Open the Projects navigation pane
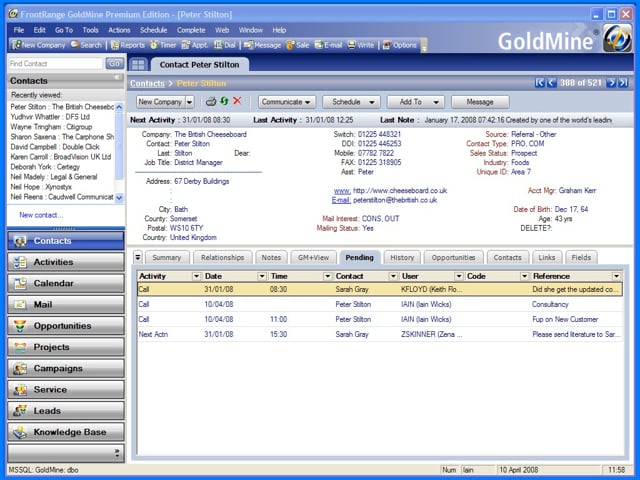The image size is (640, 480). (x=66, y=347)
